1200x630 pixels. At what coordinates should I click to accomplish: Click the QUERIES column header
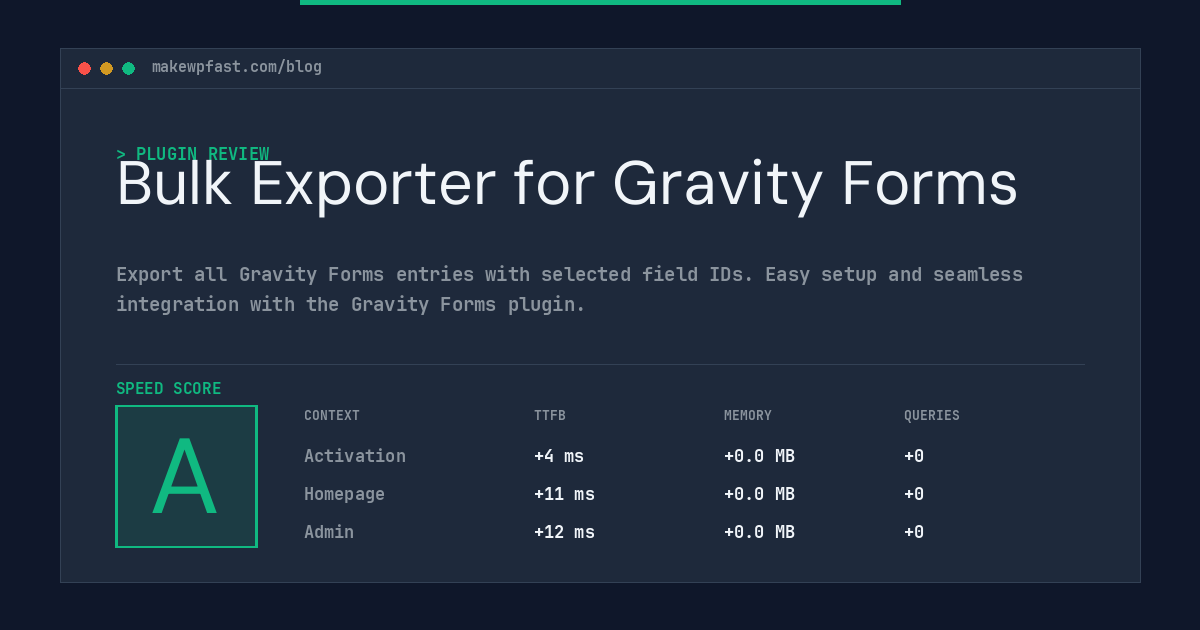932,416
